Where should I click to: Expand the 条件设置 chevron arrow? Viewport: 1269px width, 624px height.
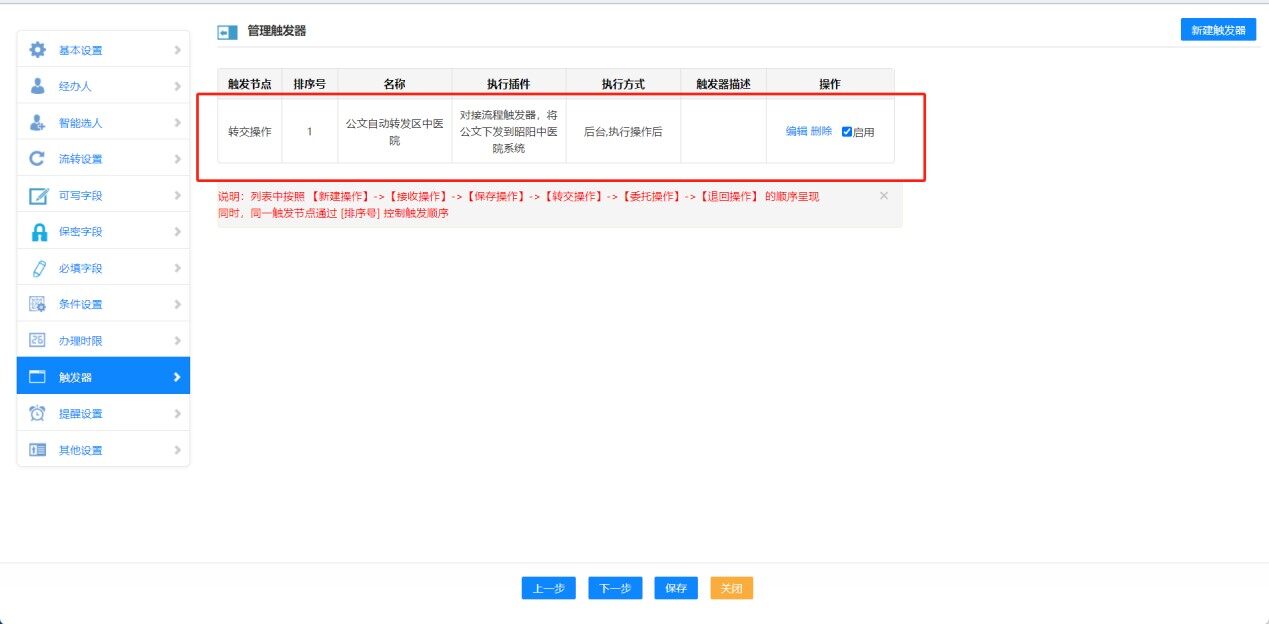click(x=177, y=305)
